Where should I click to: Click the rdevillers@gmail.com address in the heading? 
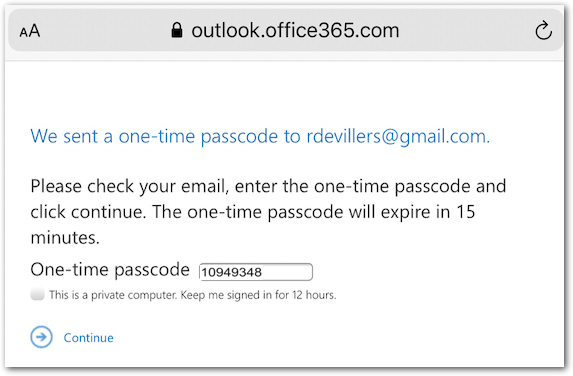click(x=398, y=137)
